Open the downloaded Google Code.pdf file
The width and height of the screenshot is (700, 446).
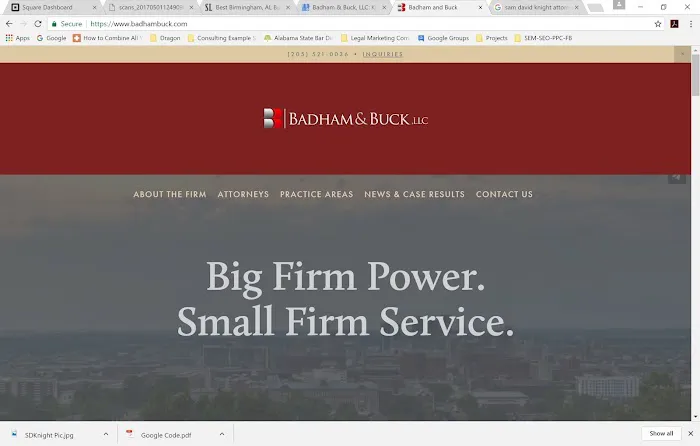click(x=166, y=435)
